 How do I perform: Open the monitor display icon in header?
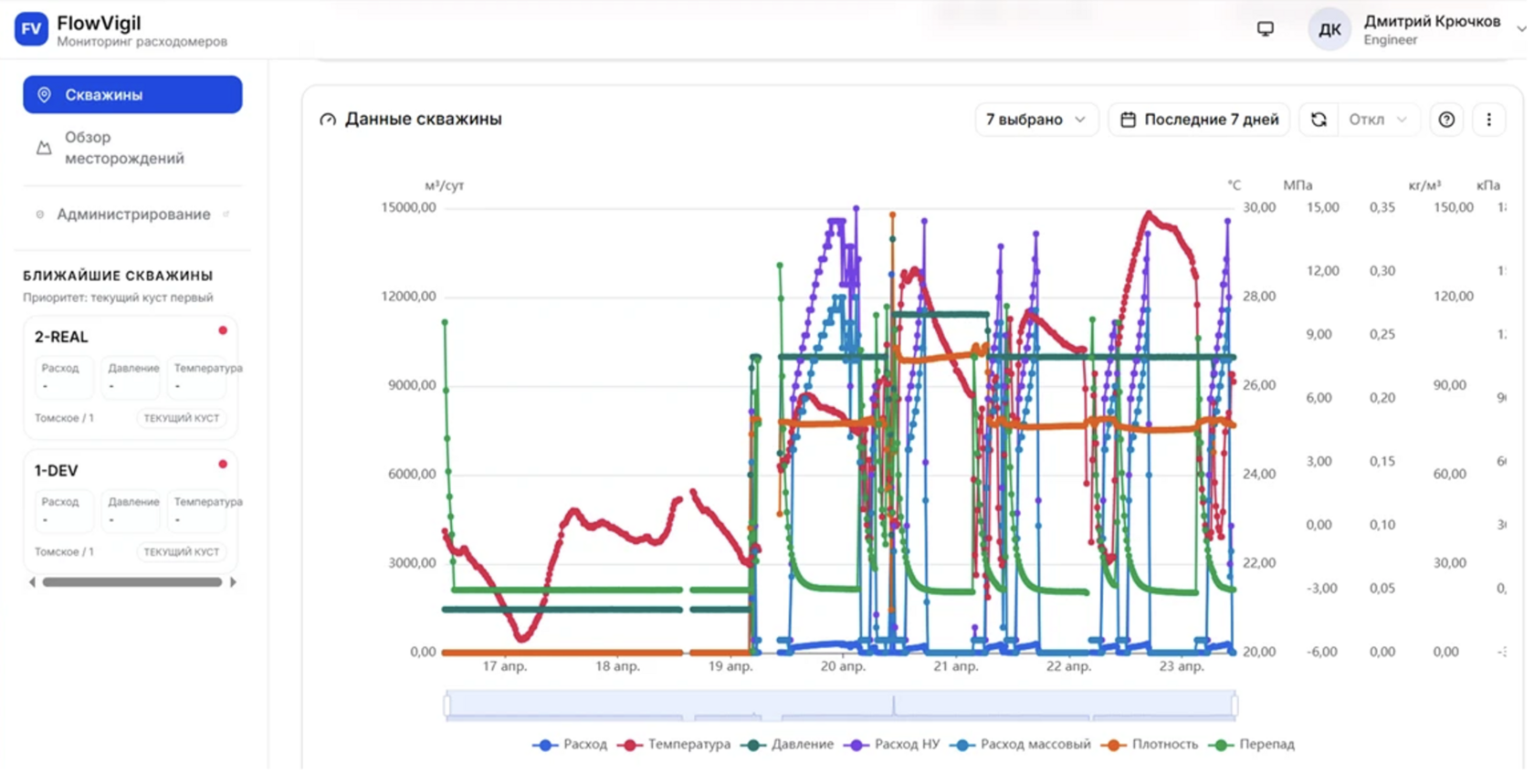click(1265, 29)
